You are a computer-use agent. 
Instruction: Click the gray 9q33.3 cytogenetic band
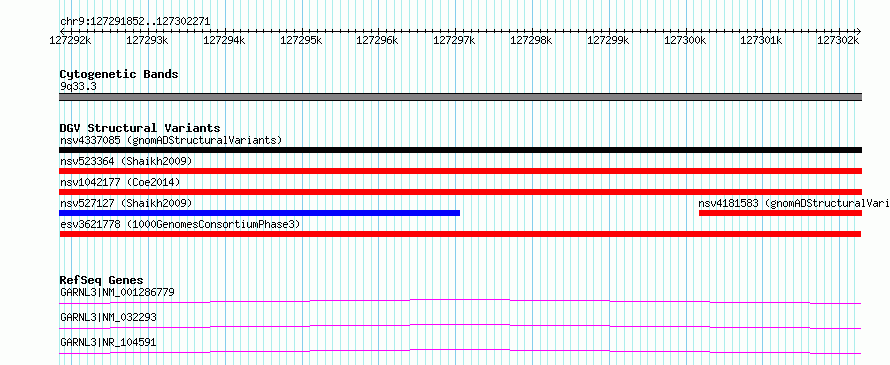[460, 97]
